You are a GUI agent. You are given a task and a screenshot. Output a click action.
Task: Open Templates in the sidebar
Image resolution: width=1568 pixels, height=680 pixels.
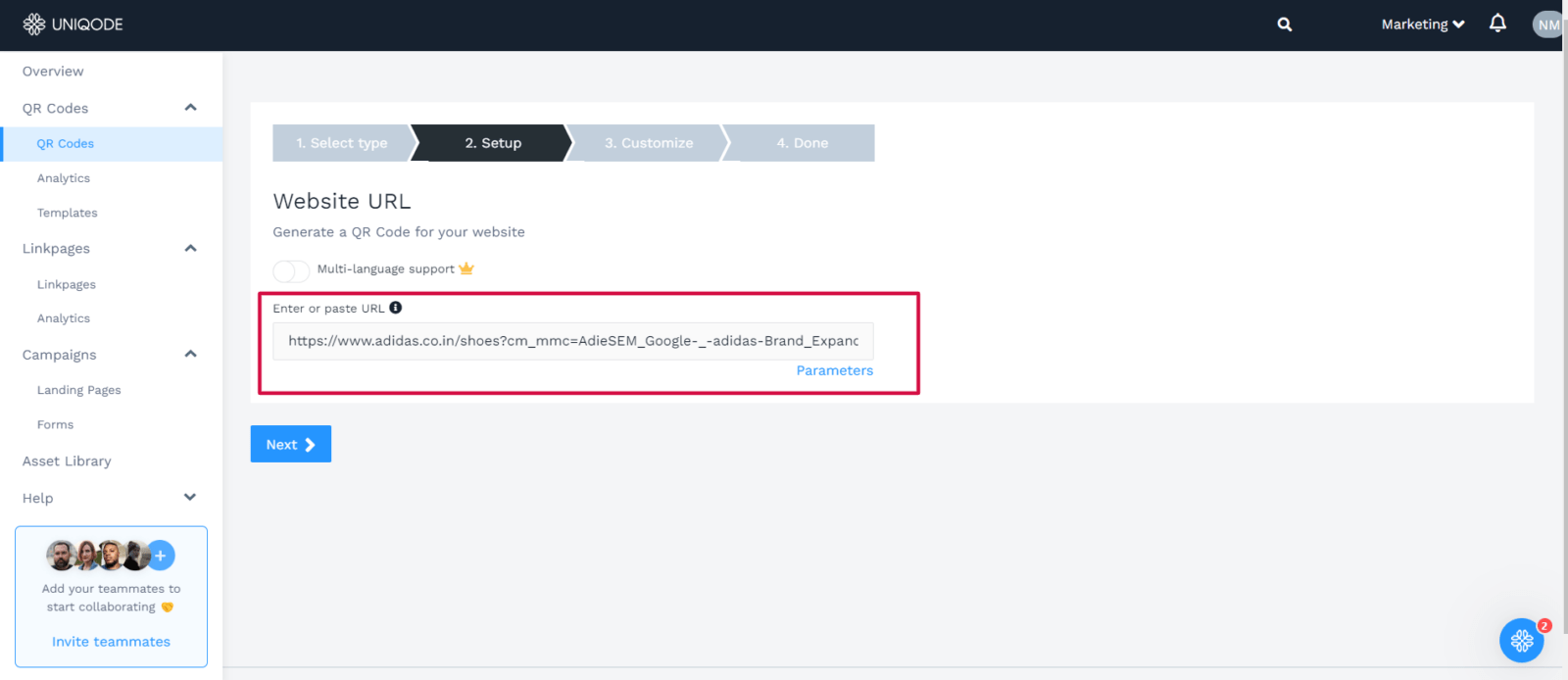click(68, 213)
